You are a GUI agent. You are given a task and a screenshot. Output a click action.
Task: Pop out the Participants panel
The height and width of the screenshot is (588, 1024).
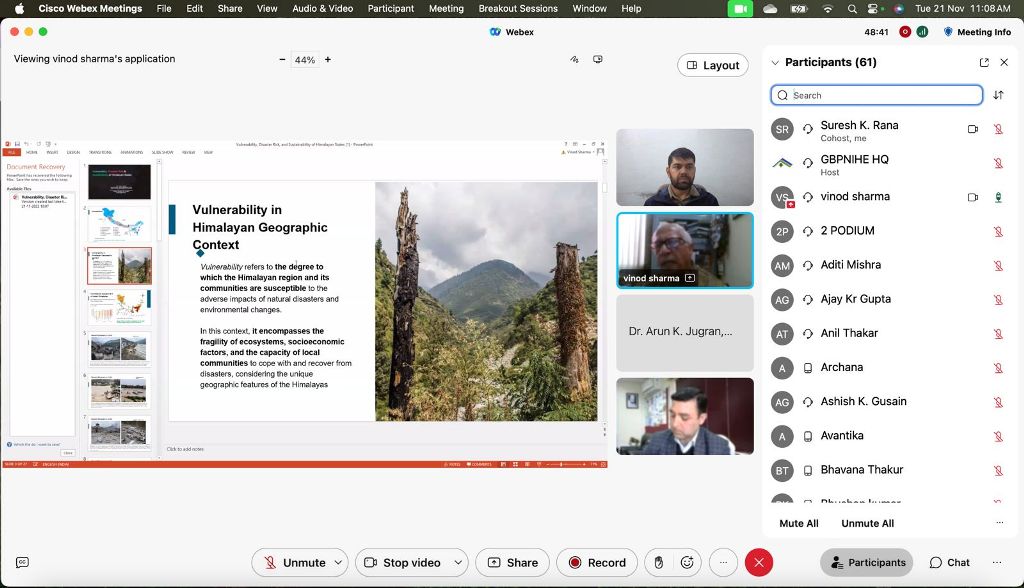click(x=984, y=62)
